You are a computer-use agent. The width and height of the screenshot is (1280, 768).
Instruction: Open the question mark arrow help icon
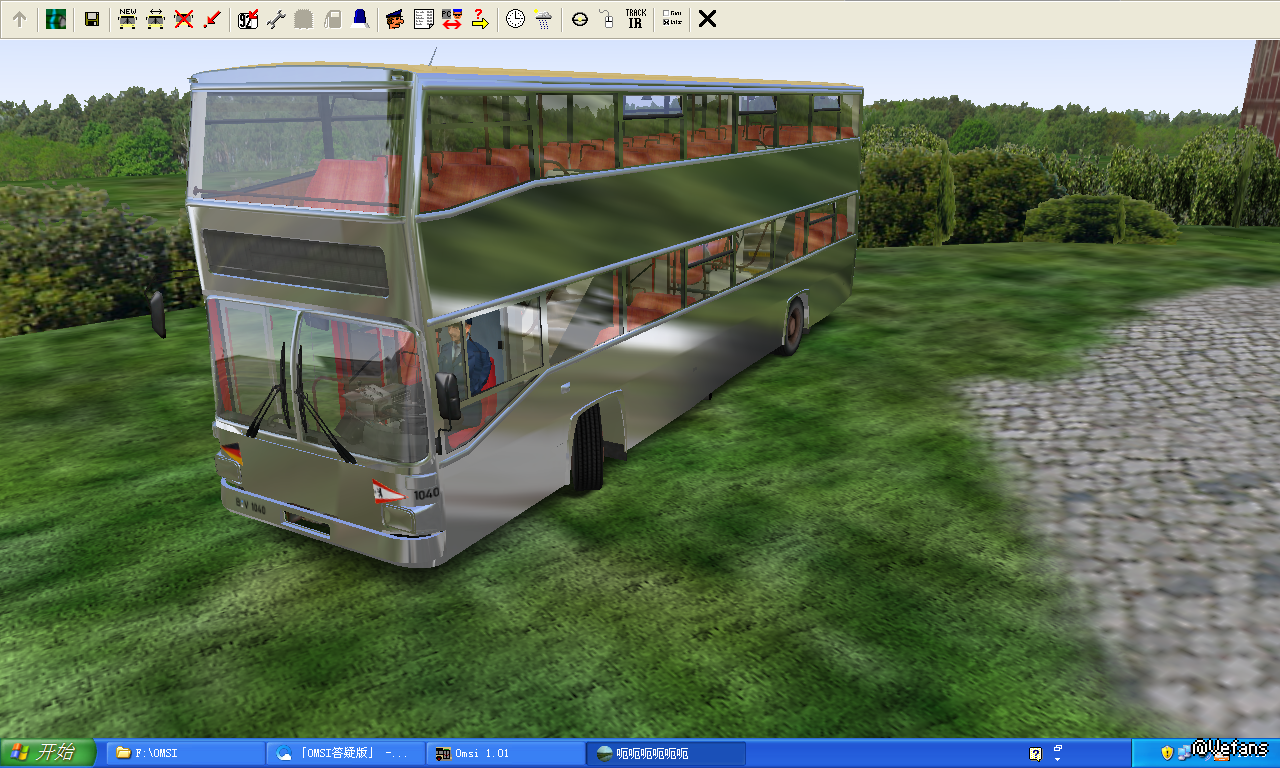tap(480, 19)
